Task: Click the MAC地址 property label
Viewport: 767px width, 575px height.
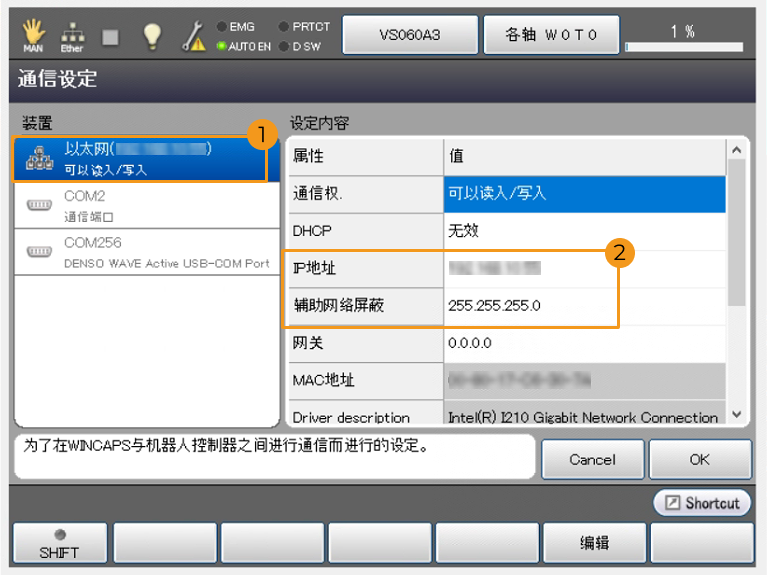Action: click(366, 381)
